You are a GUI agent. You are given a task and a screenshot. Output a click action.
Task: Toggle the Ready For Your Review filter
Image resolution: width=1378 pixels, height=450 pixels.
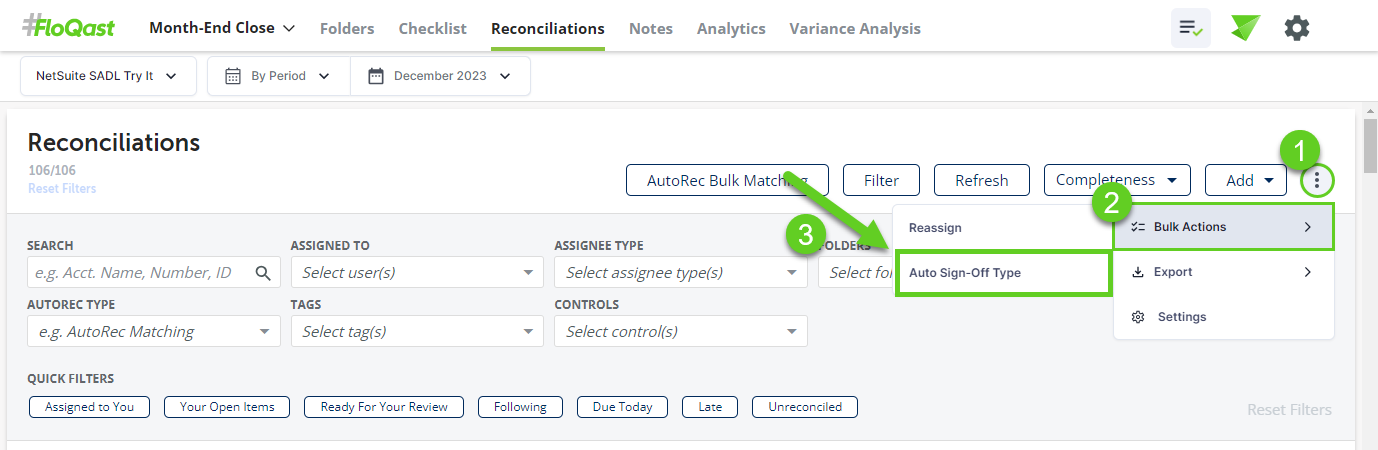384,407
